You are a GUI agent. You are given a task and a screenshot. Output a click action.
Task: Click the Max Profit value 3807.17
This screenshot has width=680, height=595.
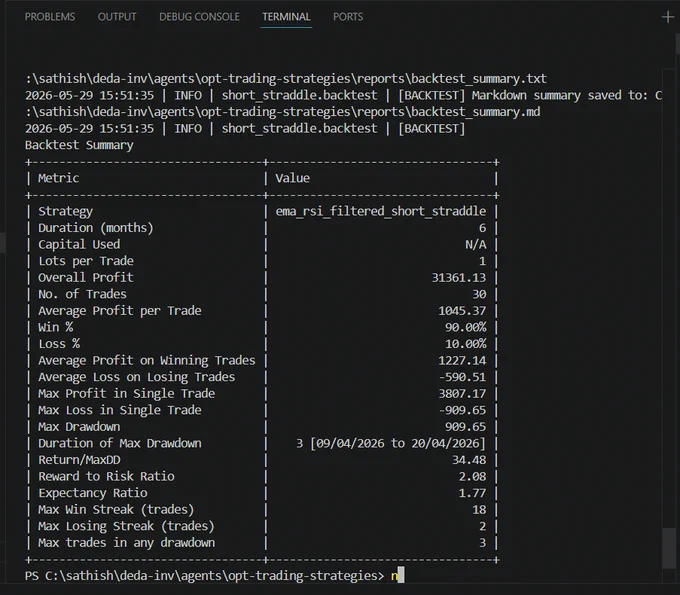(462, 394)
